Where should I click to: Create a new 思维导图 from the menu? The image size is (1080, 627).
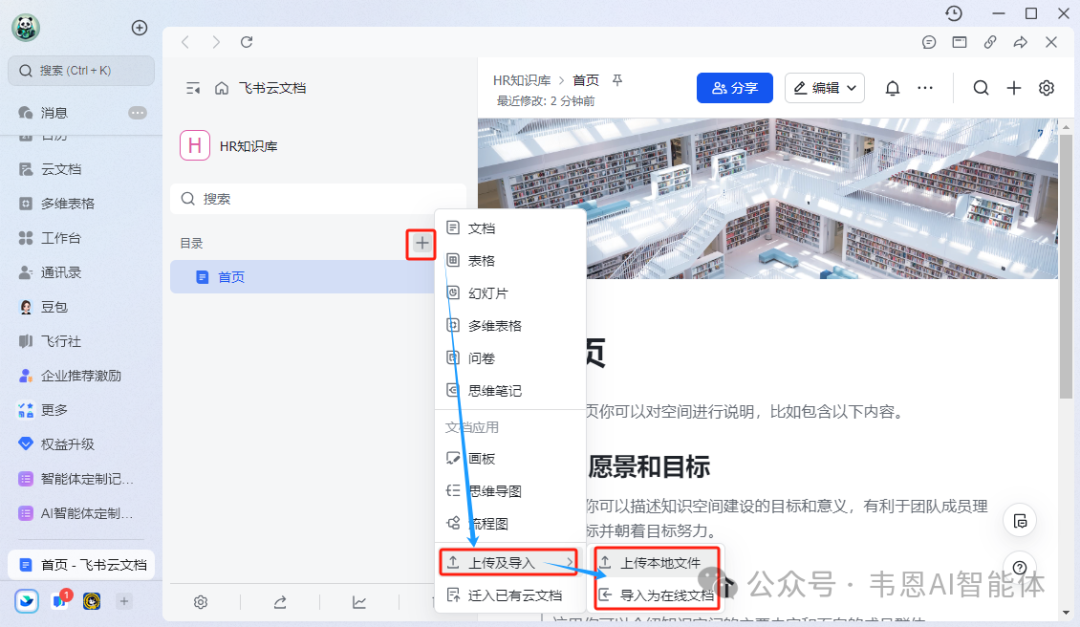(x=510, y=491)
